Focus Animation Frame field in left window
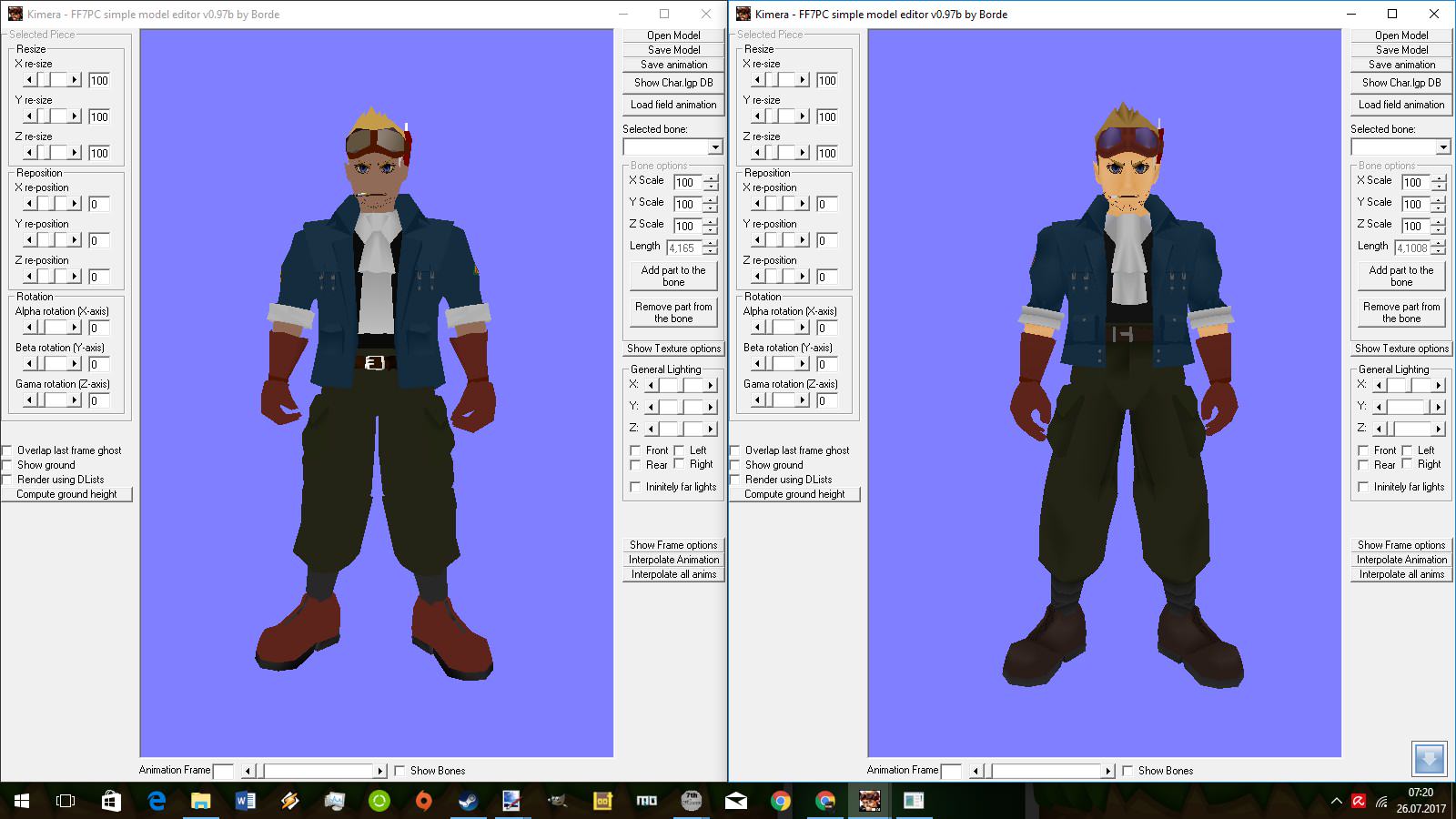Image resolution: width=1456 pixels, height=819 pixels. (x=223, y=771)
